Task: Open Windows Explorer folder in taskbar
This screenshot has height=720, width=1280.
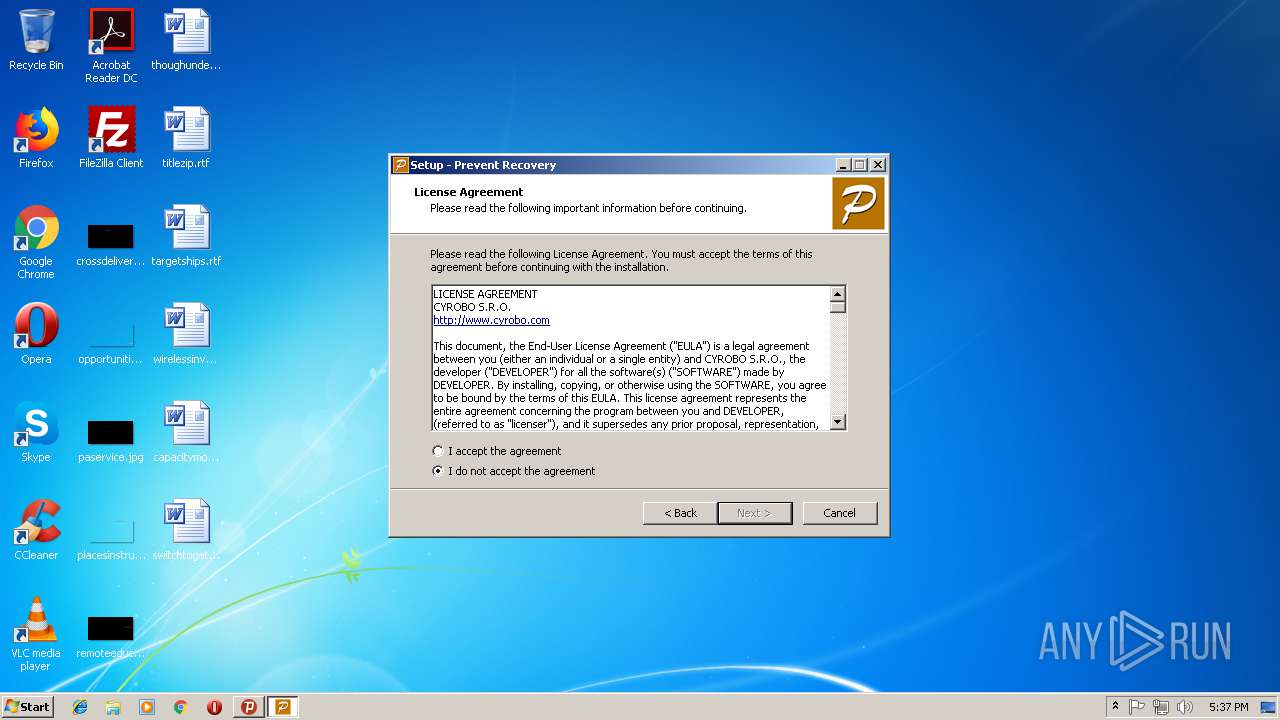Action: coord(113,707)
